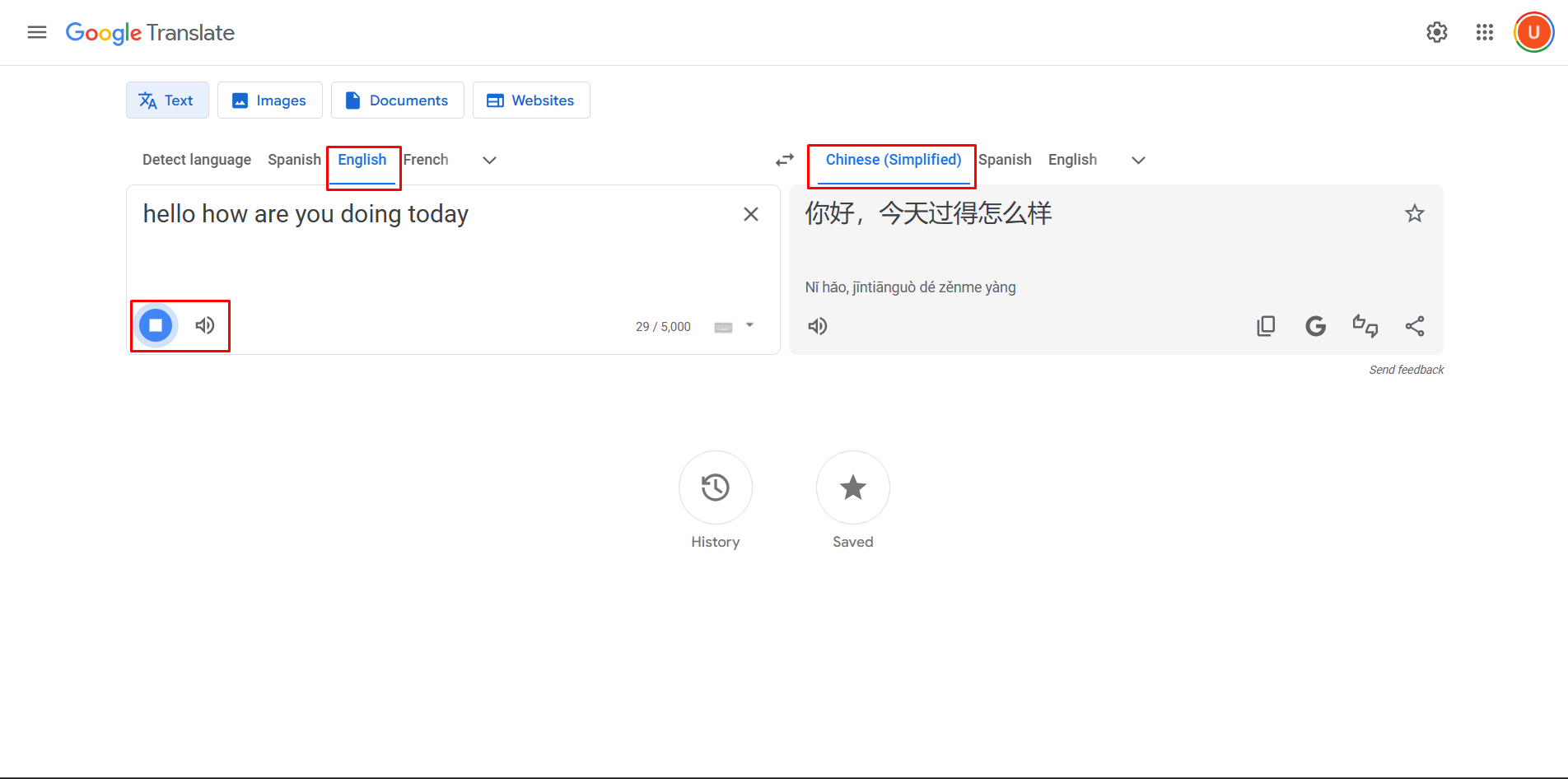Screen dimensions: 1568x779
Task: Switch to the Documents translation tab
Action: [397, 100]
